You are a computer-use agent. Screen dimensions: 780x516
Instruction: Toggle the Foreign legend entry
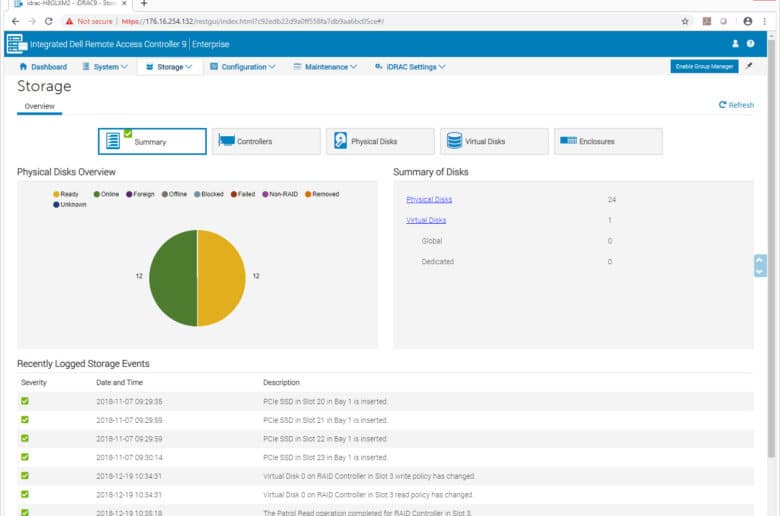140,194
